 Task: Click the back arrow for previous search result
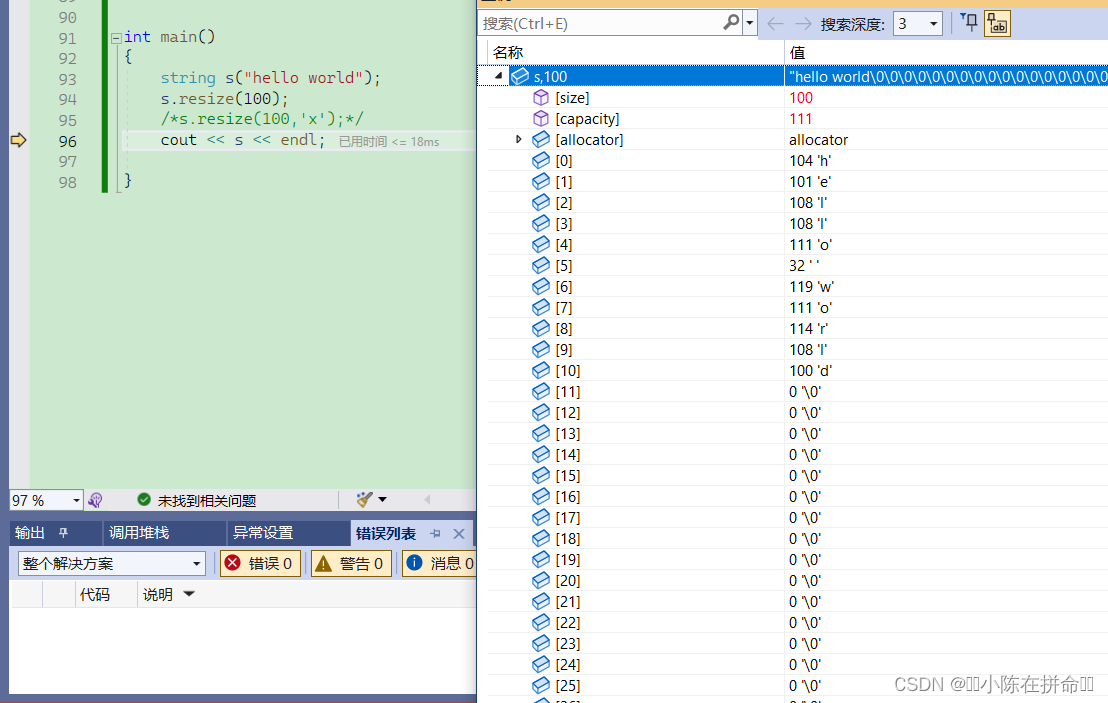775,24
